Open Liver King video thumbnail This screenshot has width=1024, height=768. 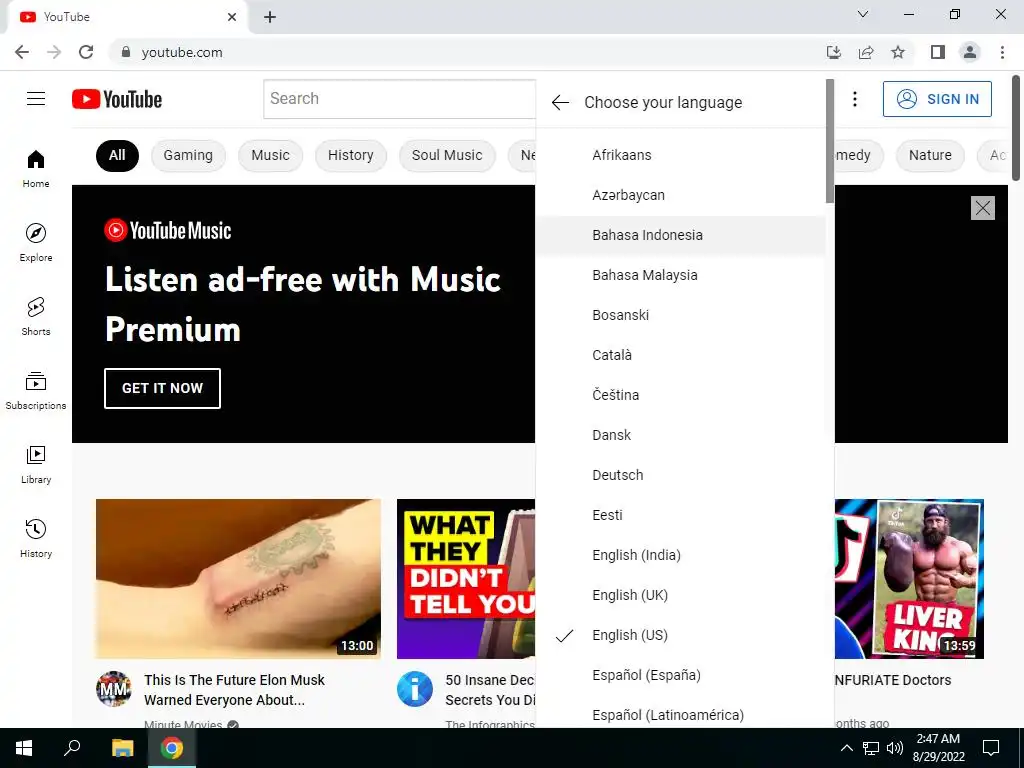[x=909, y=579]
